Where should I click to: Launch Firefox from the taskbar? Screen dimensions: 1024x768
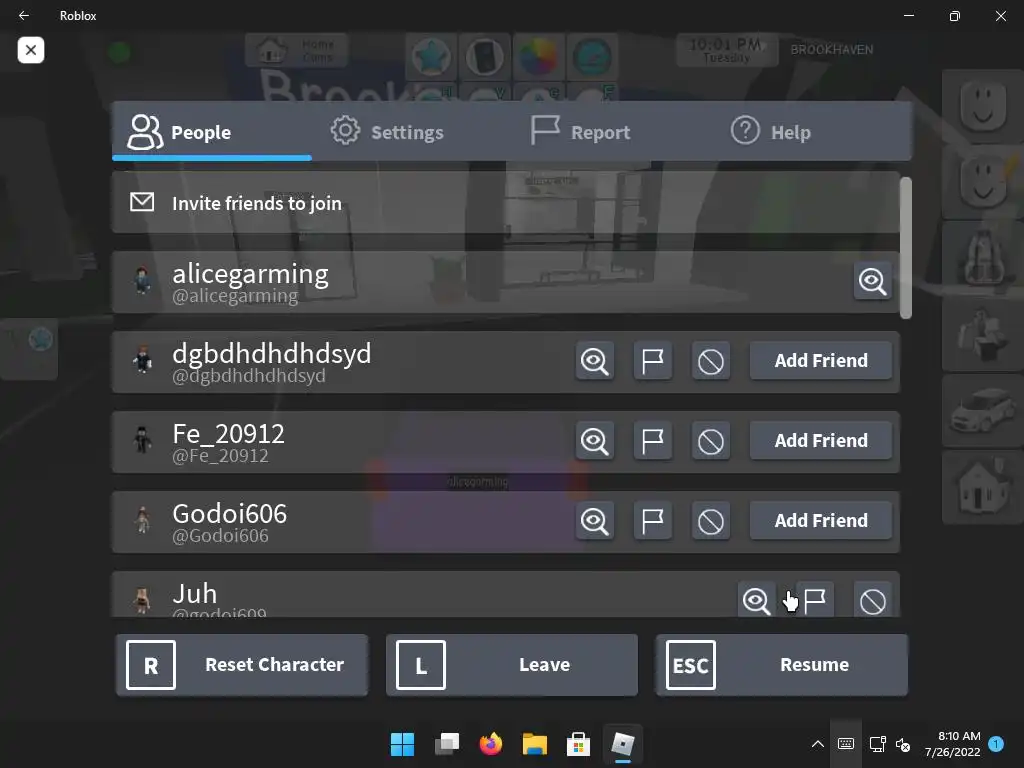490,744
